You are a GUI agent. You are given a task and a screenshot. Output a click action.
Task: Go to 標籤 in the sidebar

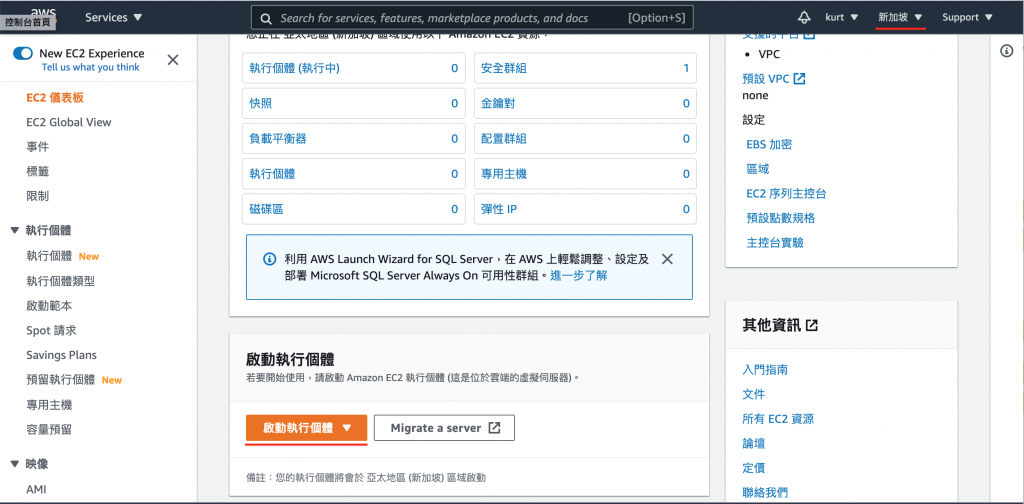(x=37, y=172)
